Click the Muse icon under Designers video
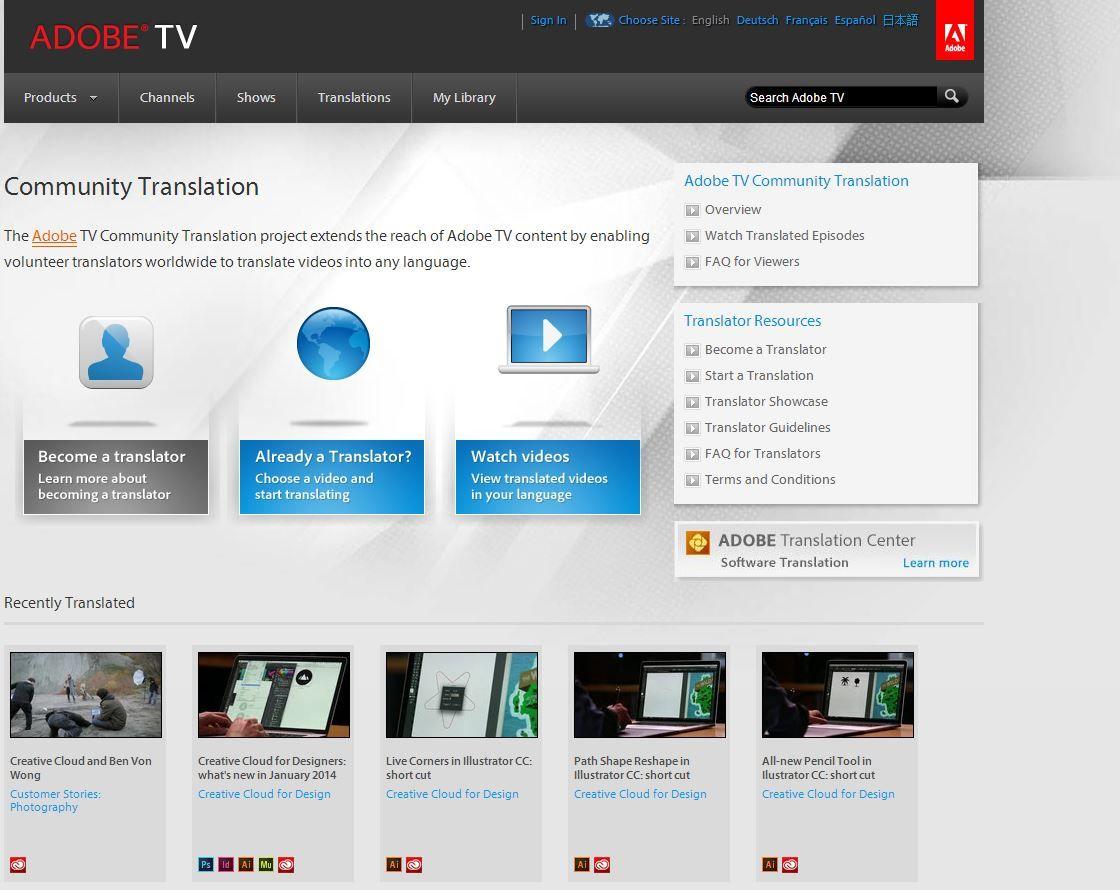 point(266,865)
